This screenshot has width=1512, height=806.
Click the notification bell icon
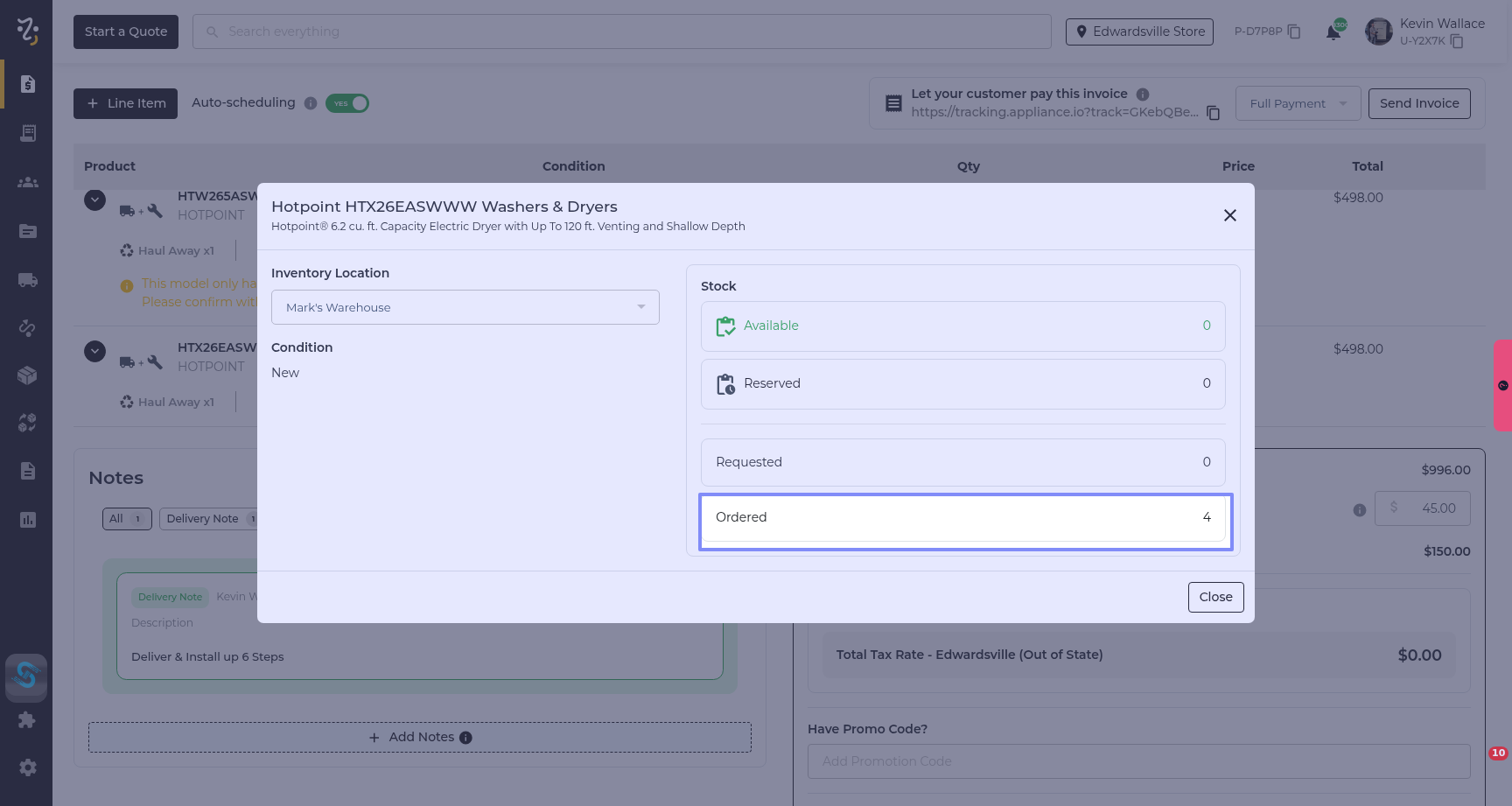click(x=1333, y=32)
